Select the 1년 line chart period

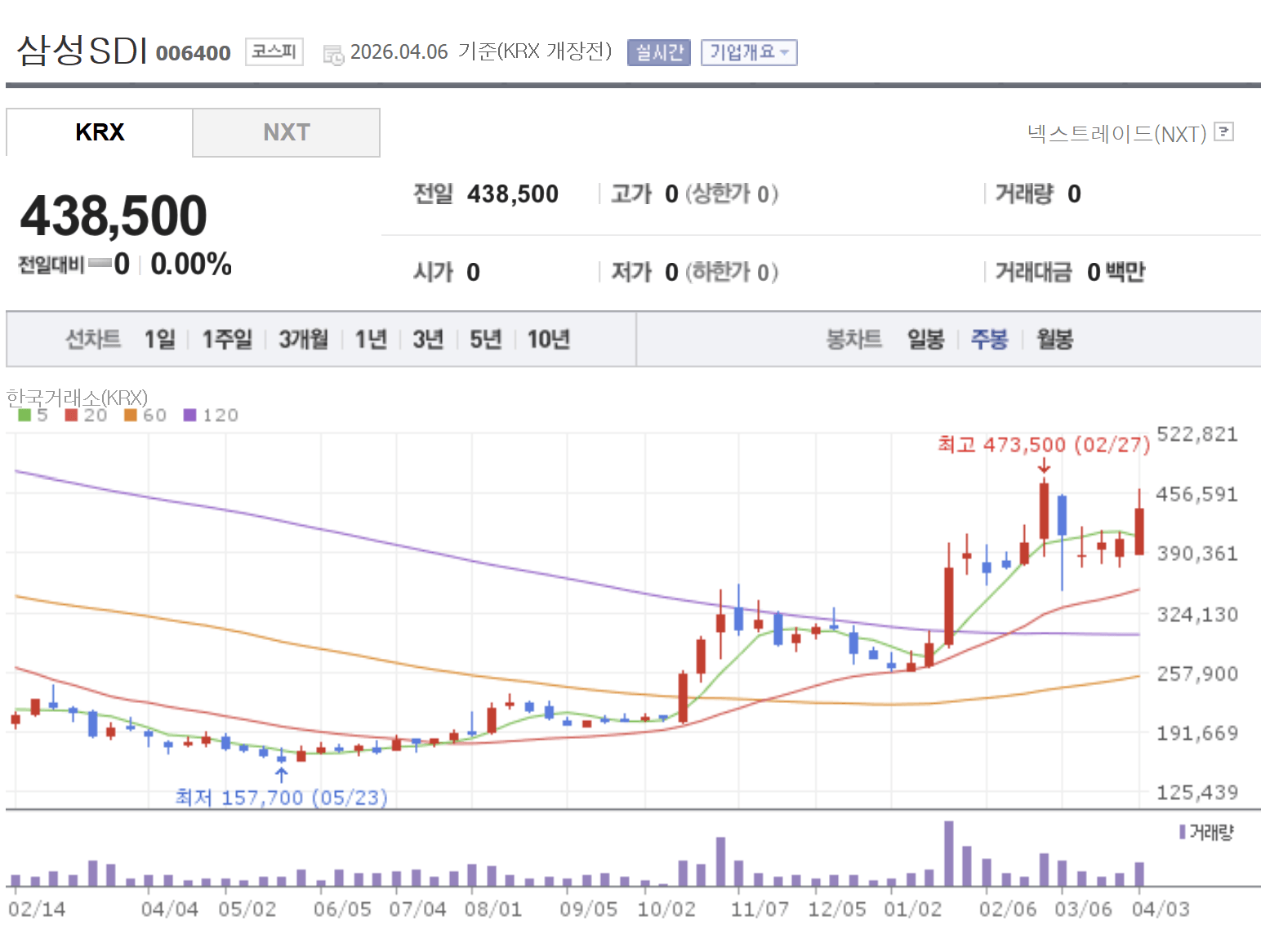[x=371, y=339]
